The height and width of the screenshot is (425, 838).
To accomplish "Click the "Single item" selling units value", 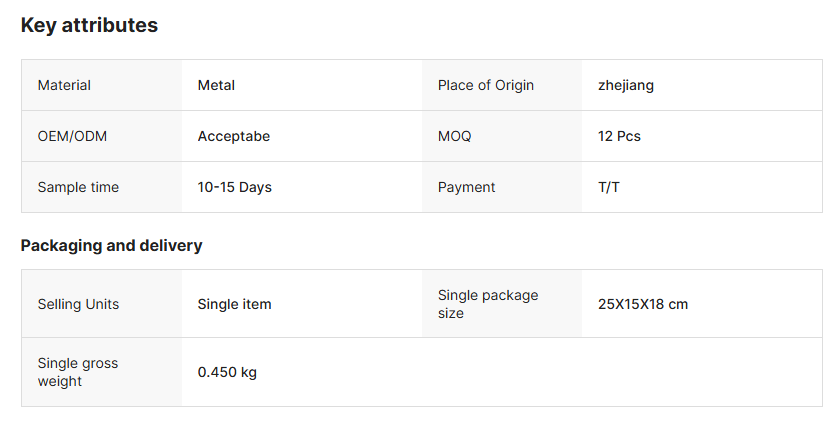I will (x=235, y=304).
